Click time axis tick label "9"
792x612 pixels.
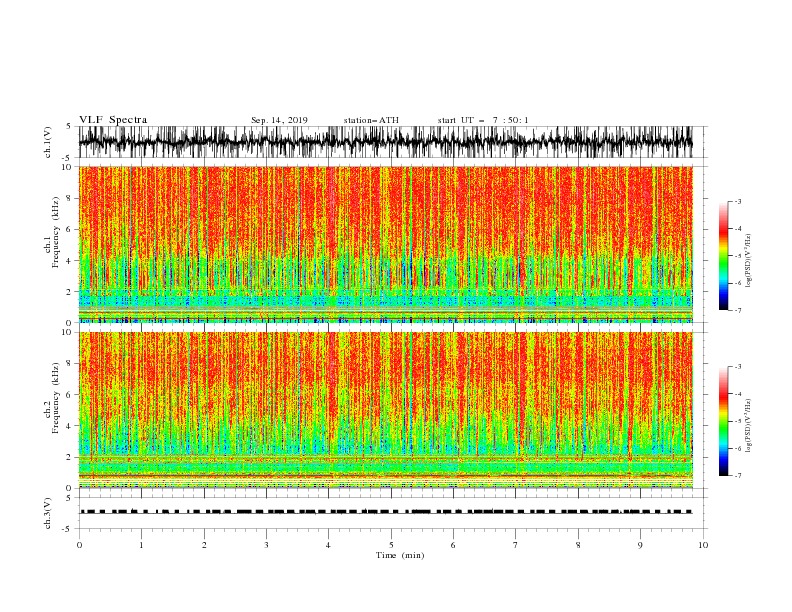click(x=640, y=545)
